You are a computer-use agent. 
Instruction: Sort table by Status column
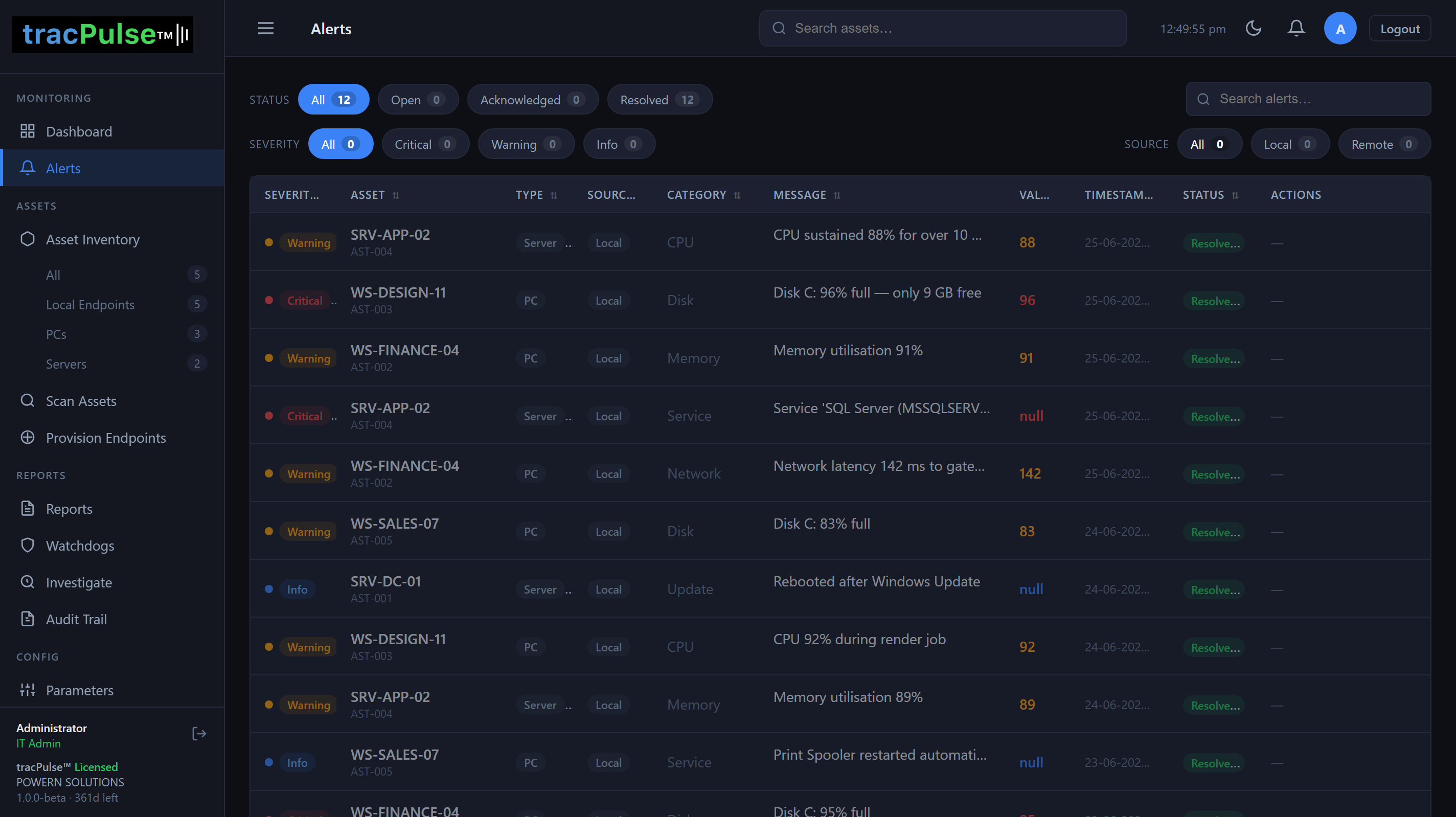tap(1210, 195)
